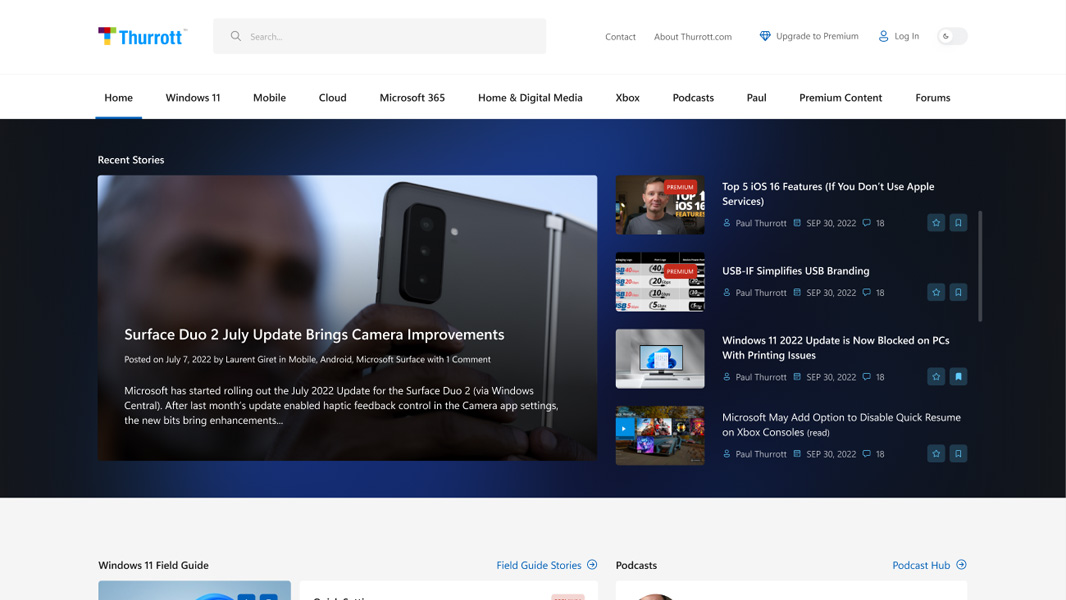Toggle the dark mode switch
This screenshot has height=600, width=1066.
(952, 36)
